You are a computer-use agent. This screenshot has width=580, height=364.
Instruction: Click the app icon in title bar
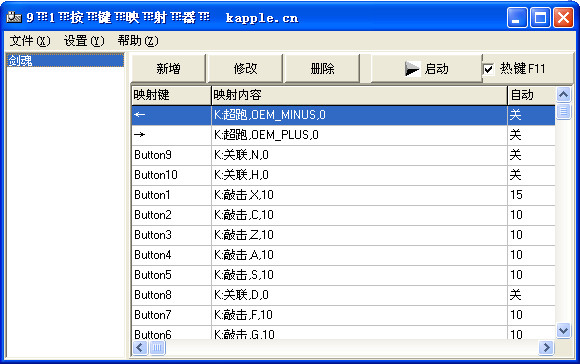[14, 17]
